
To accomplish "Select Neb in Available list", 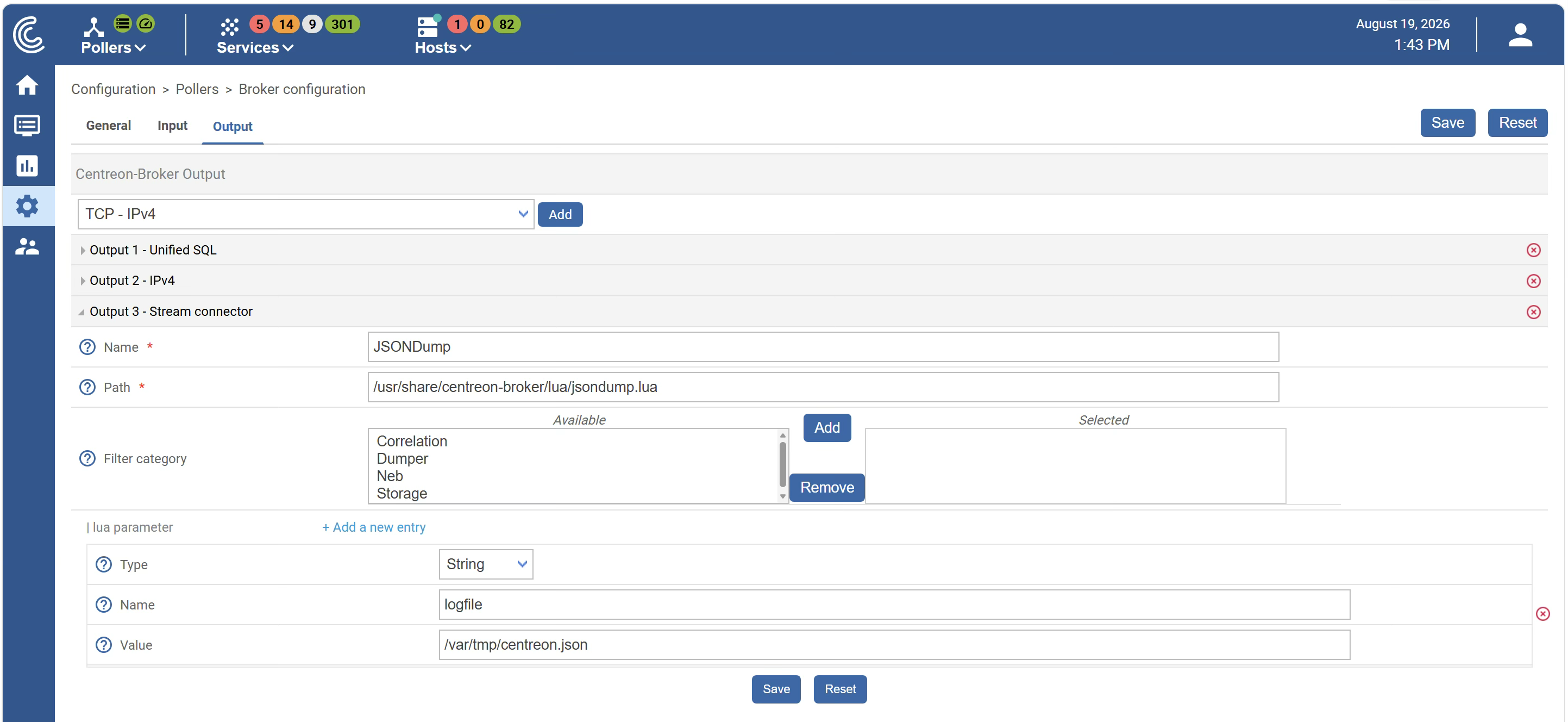I will (x=390, y=476).
